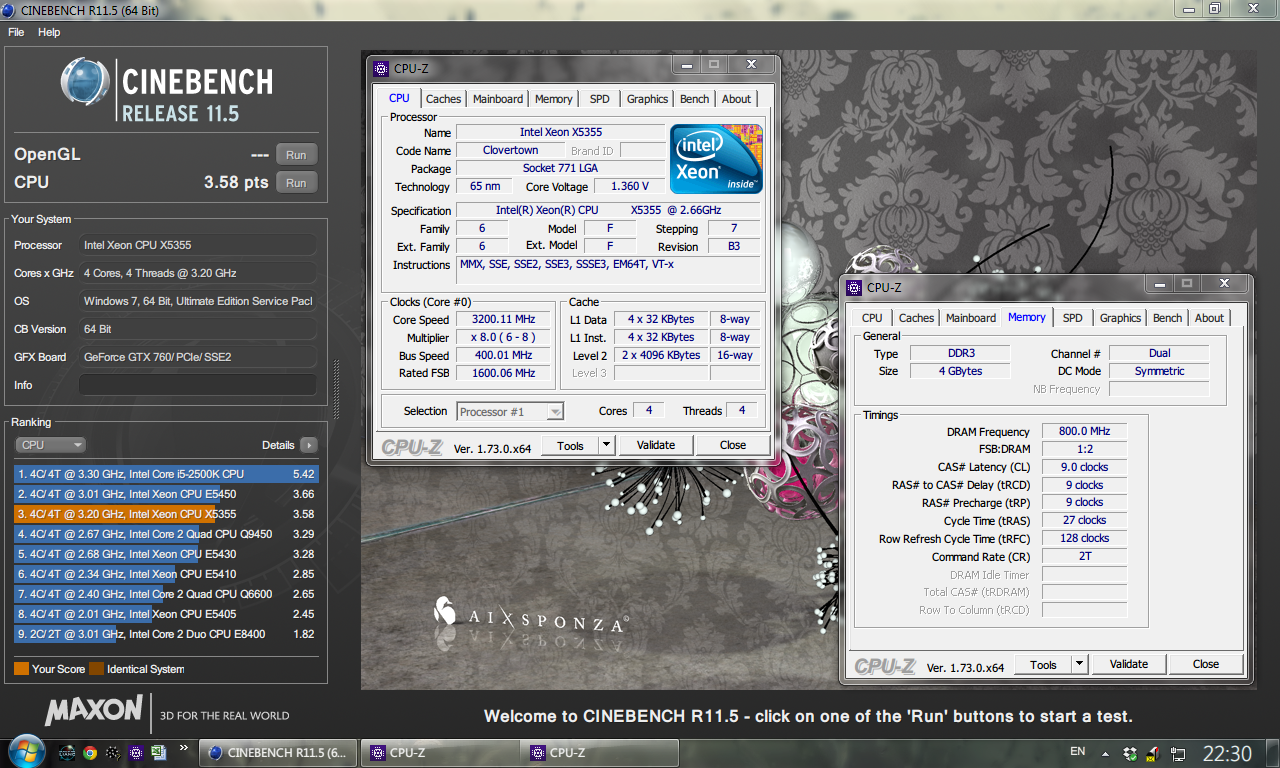
Task: Click the Show desktop strip
Action: pyautogui.click(x=1272, y=753)
